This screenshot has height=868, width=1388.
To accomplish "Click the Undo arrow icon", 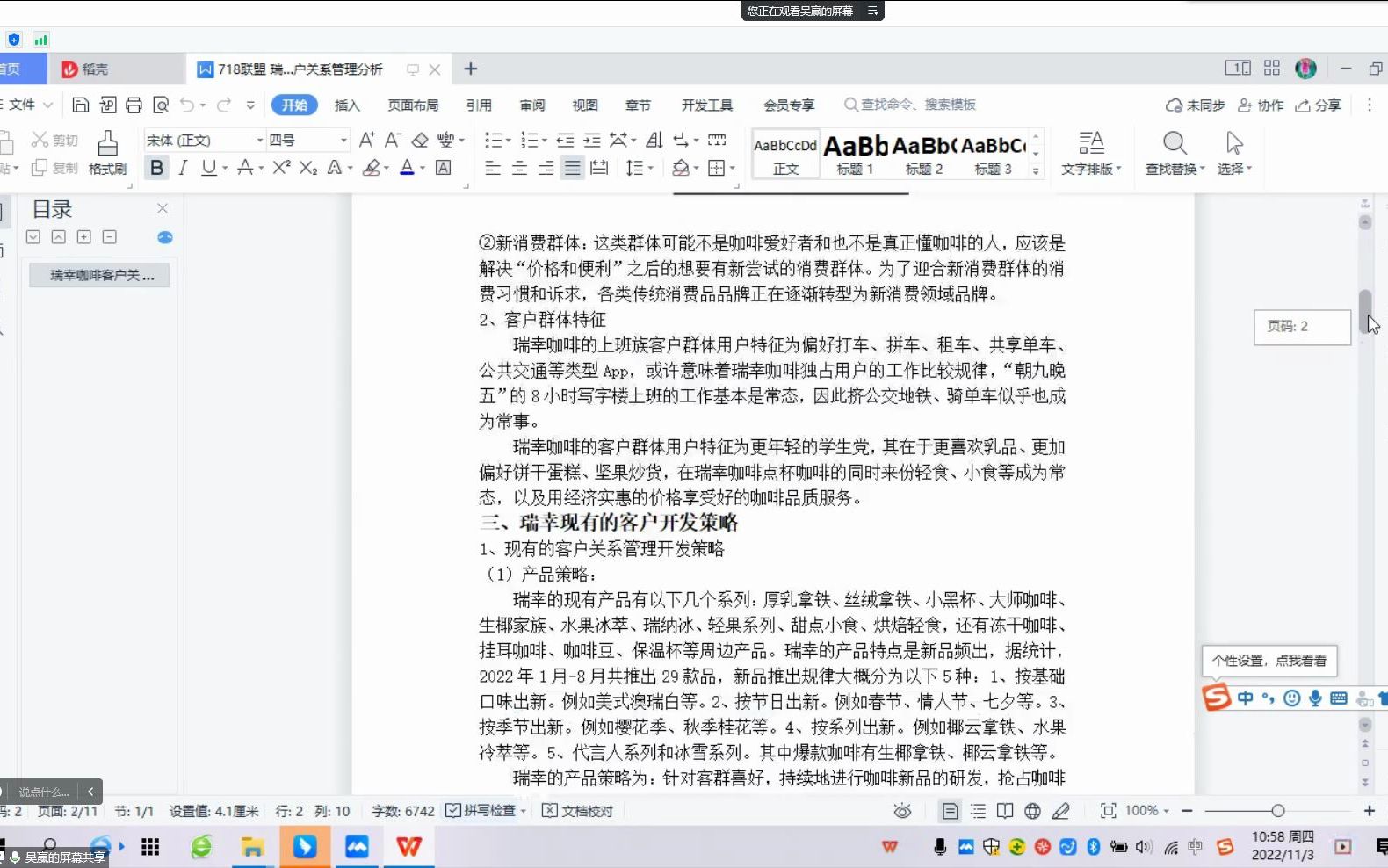I will coord(187,105).
